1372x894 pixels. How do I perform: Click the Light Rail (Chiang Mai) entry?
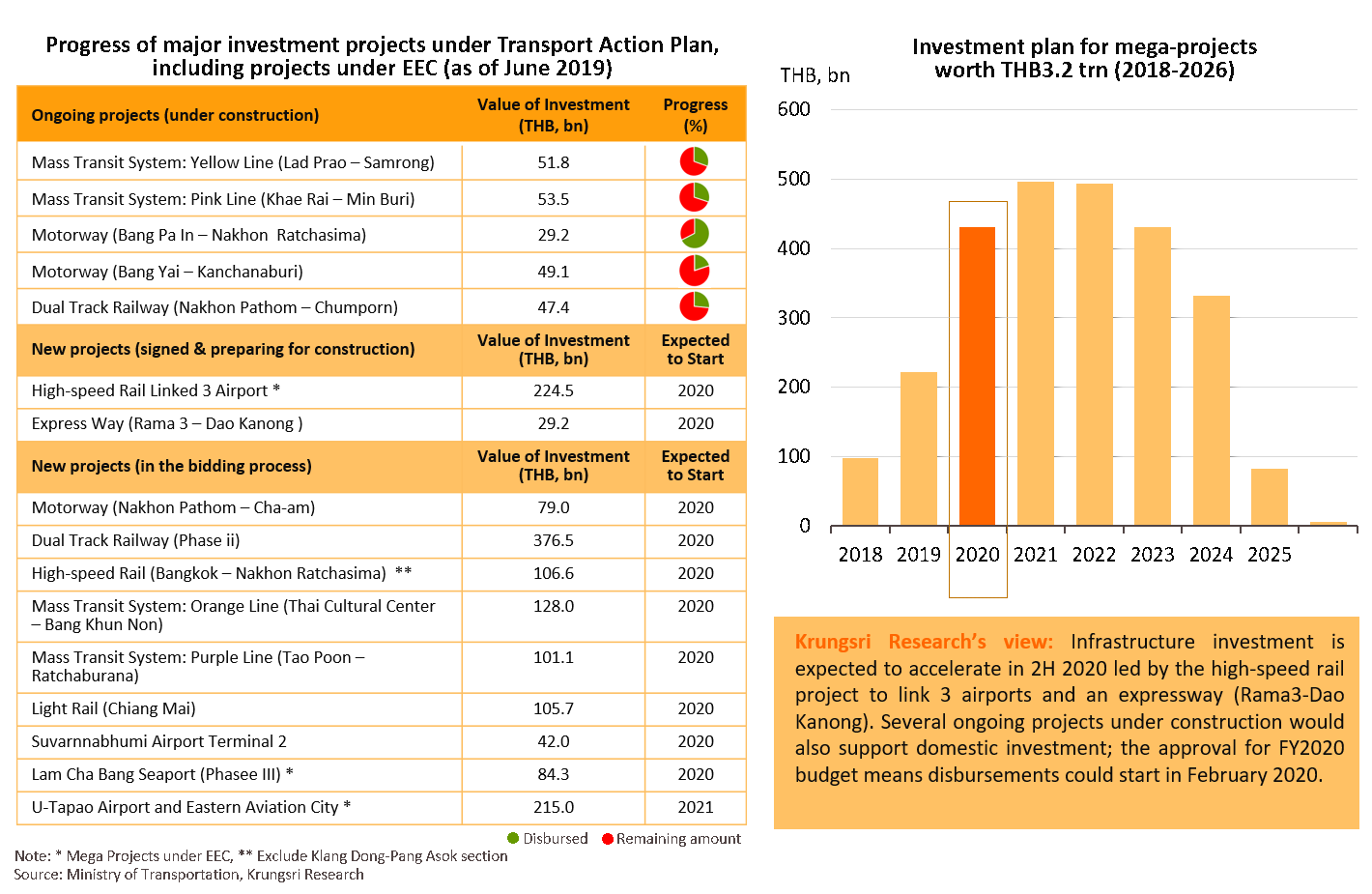click(x=113, y=708)
